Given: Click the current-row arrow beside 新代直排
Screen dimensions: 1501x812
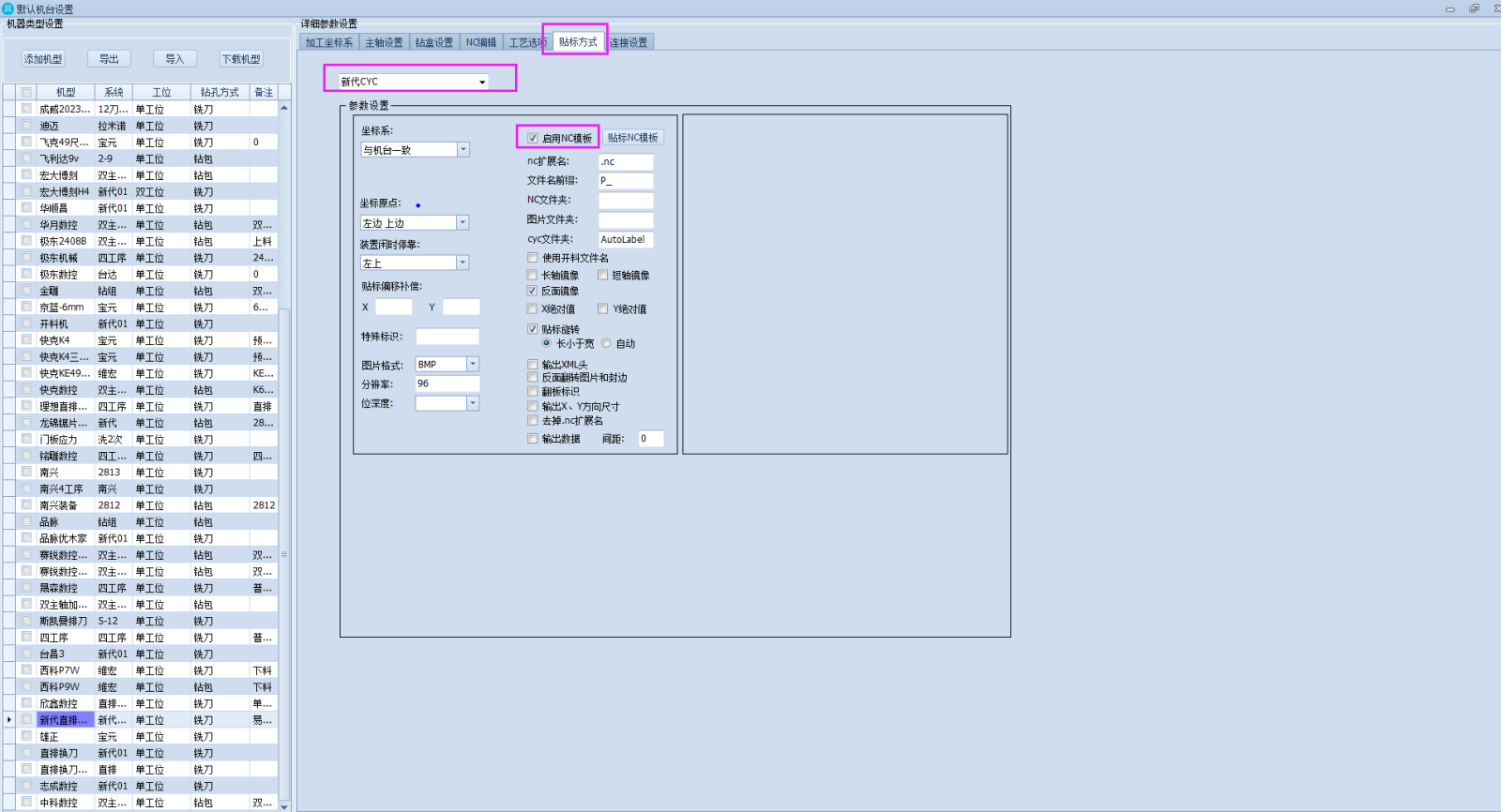Looking at the screenshot, I should click(9, 720).
